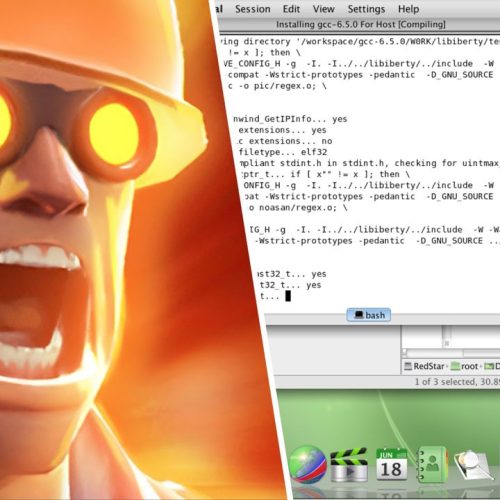This screenshot has height=500, width=500.
Task: Click the Installing gcc-6.5.0 title bar
Action: click(x=360, y=25)
